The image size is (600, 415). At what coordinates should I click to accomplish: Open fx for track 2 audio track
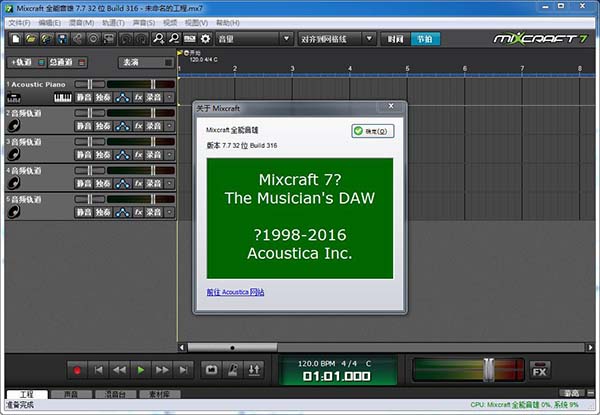(x=138, y=126)
